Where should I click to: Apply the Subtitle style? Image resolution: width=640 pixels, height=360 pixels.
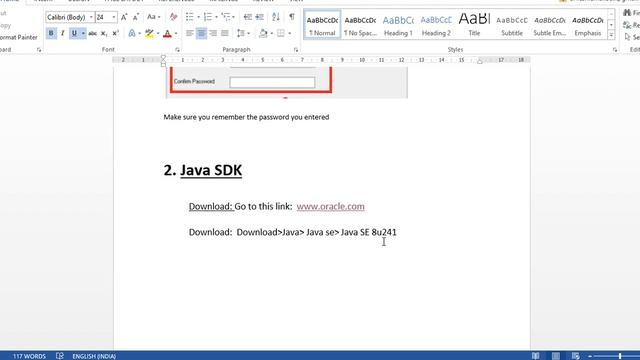tap(512, 25)
